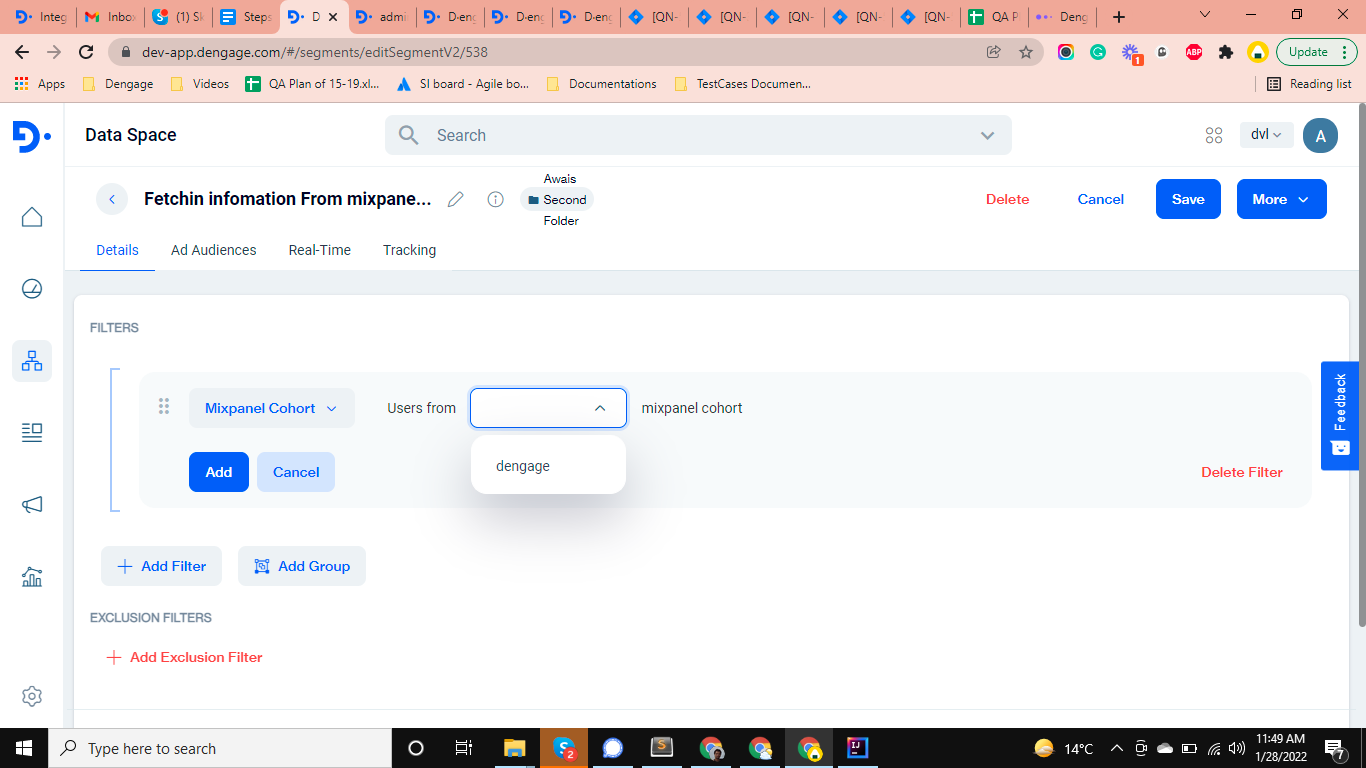Open the analytics chart icon in sidebar
Screen dimensions: 1366x768
32,577
